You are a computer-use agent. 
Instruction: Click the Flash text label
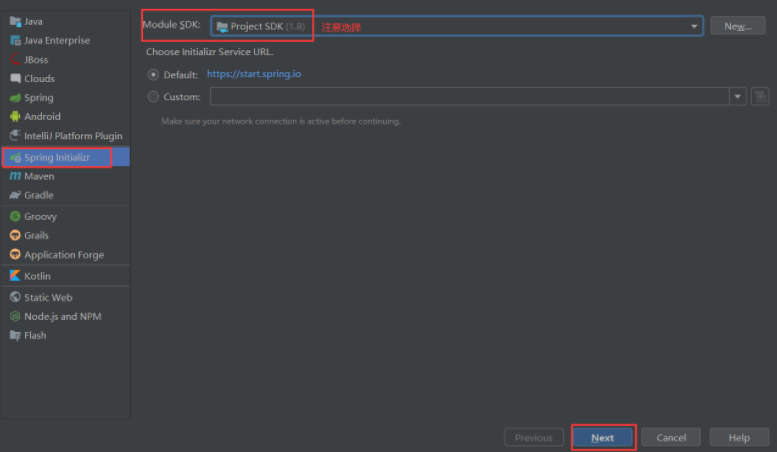(x=35, y=336)
